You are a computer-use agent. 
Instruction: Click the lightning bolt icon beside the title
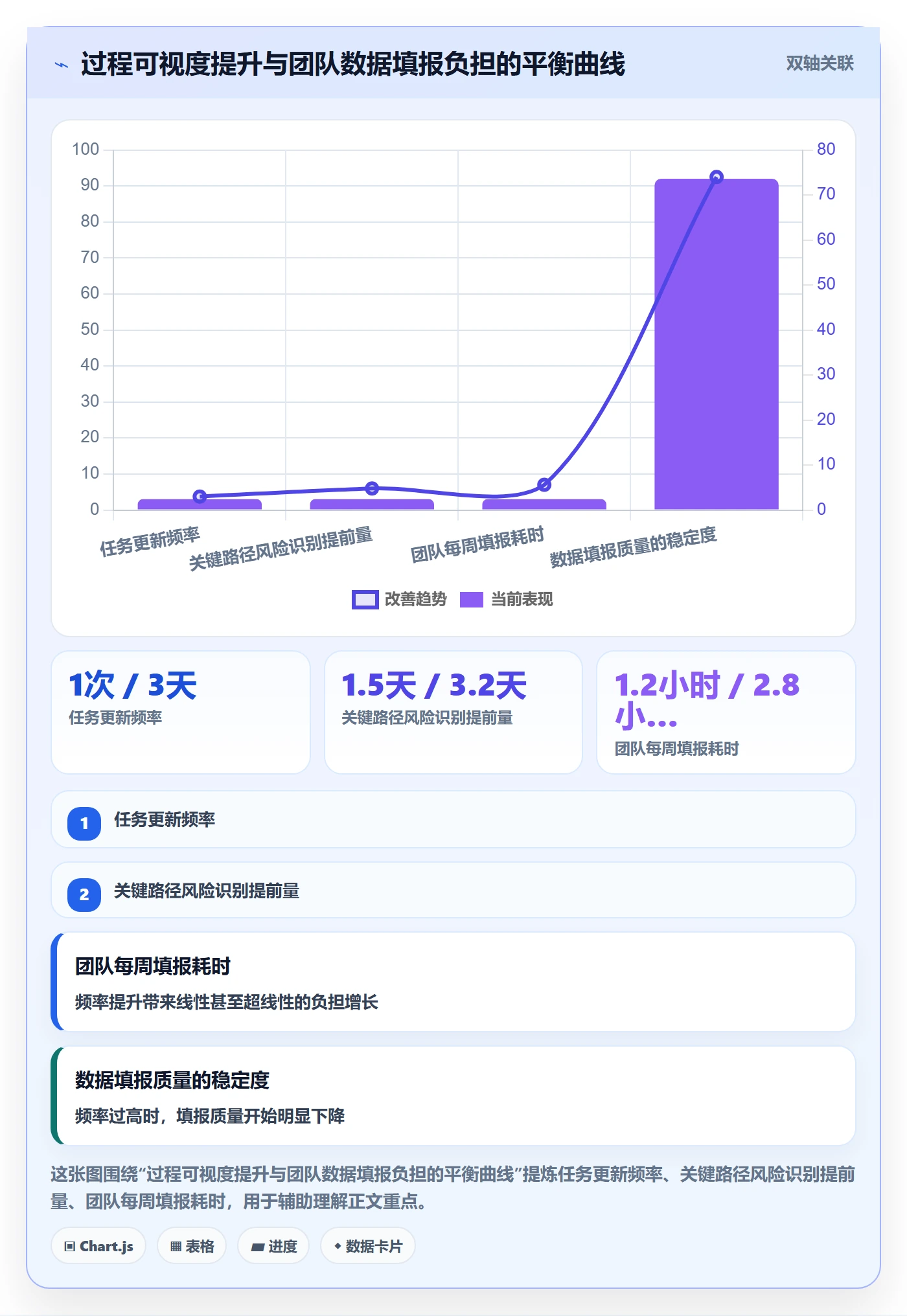click(62, 65)
